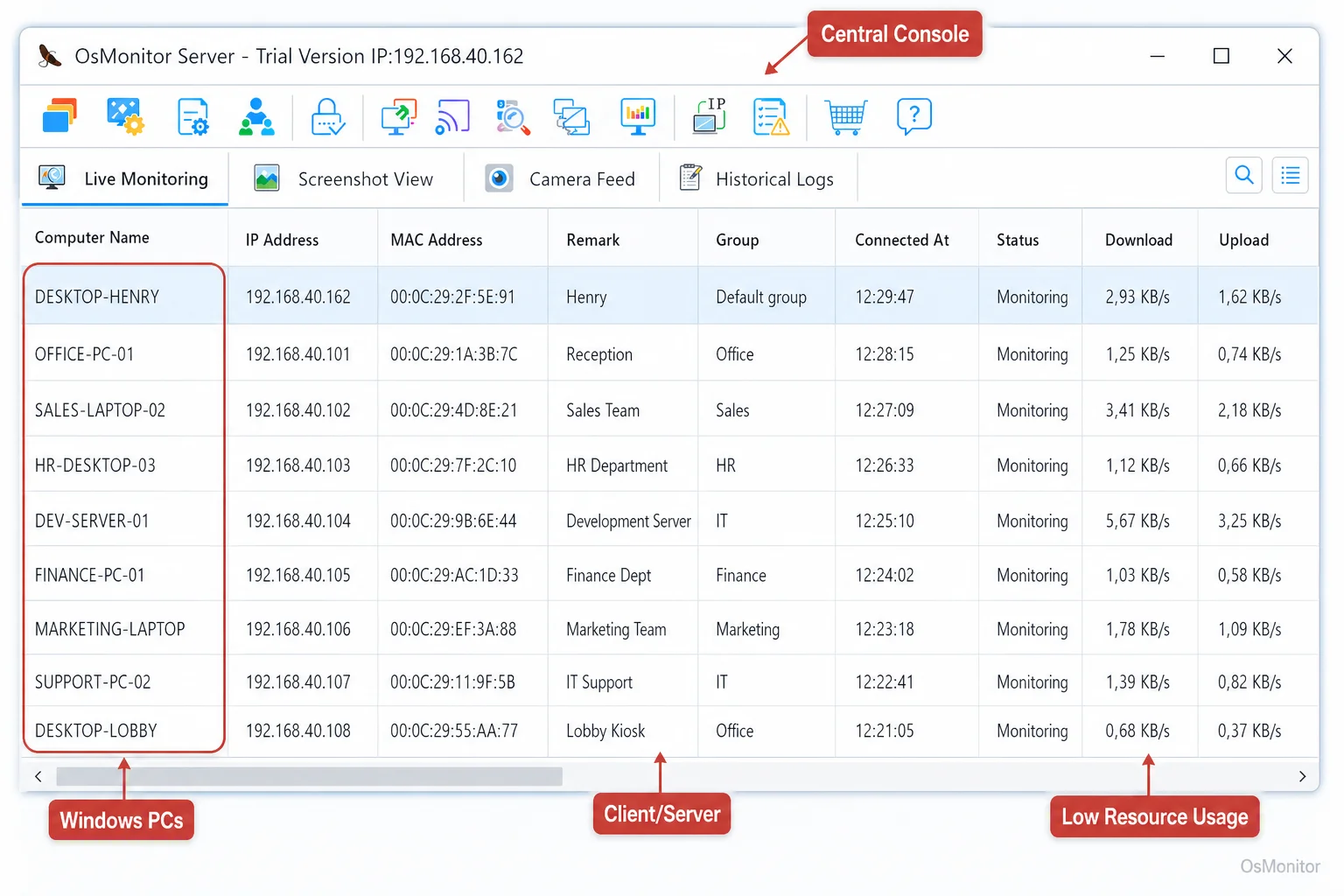Click MAC address 00:0C:29:EF:3A:88
The image size is (1344, 896).
(x=453, y=629)
